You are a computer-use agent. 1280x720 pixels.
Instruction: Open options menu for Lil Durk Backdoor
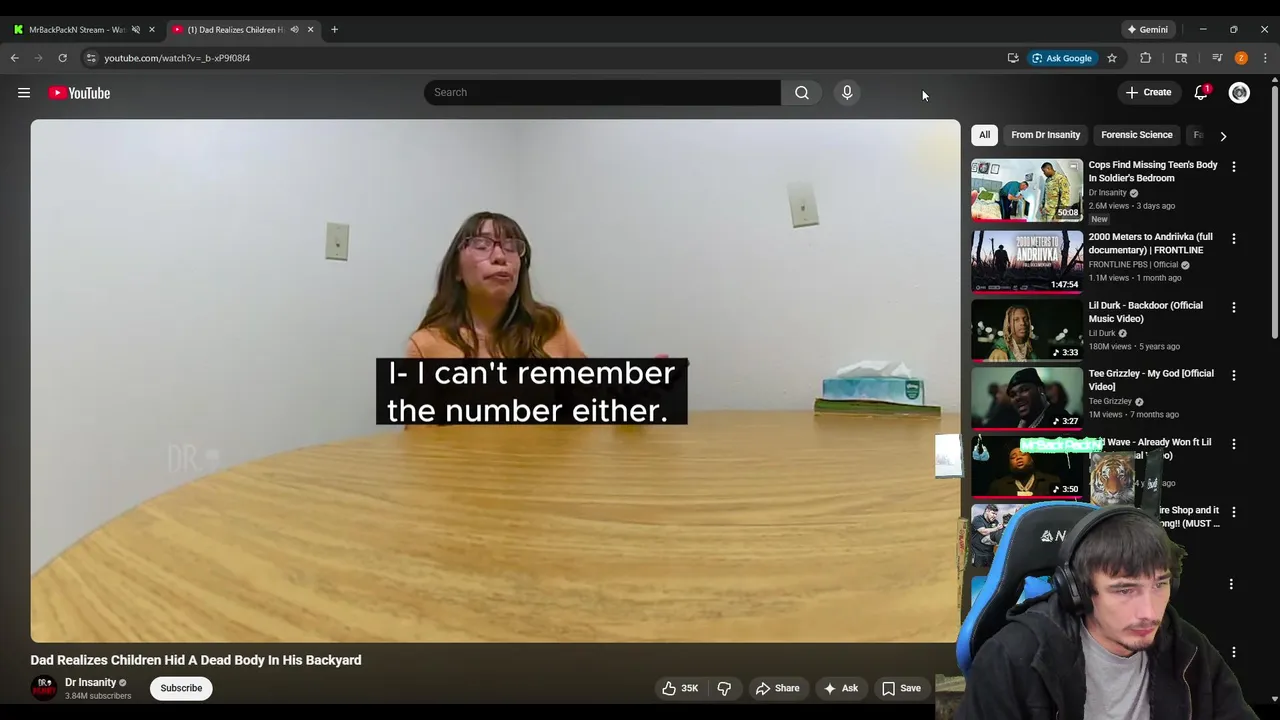pyautogui.click(x=1233, y=307)
